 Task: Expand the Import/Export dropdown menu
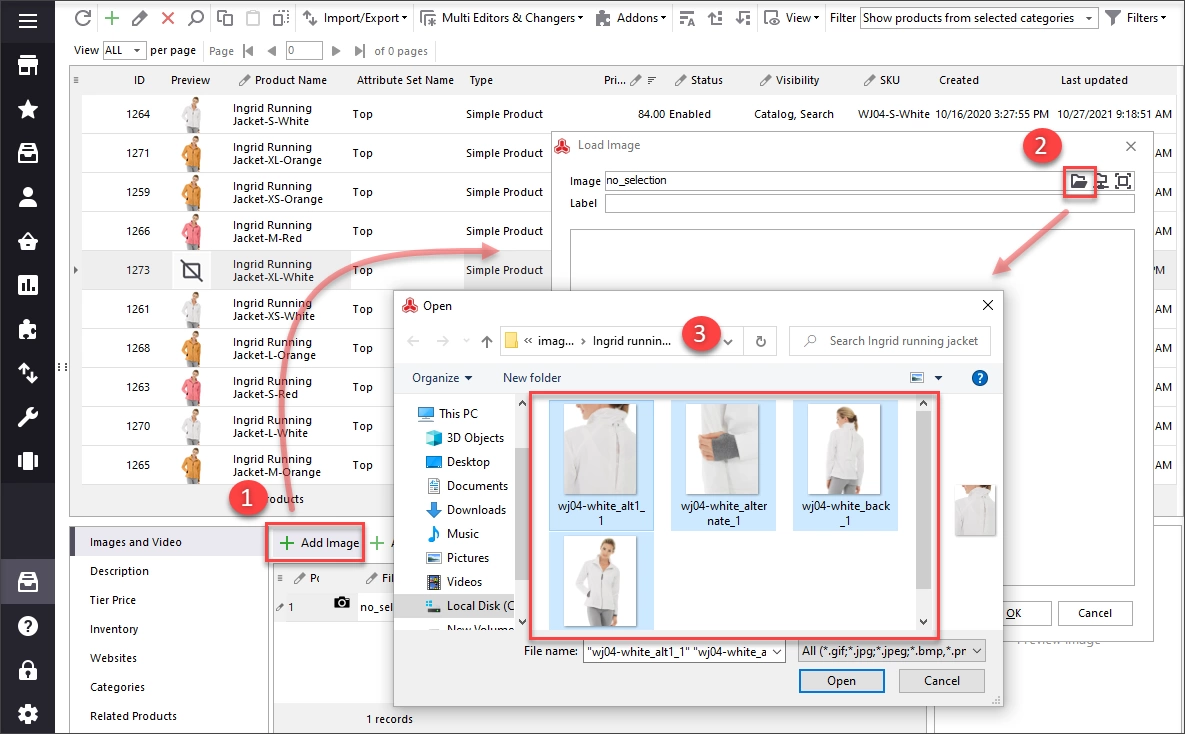pos(354,18)
